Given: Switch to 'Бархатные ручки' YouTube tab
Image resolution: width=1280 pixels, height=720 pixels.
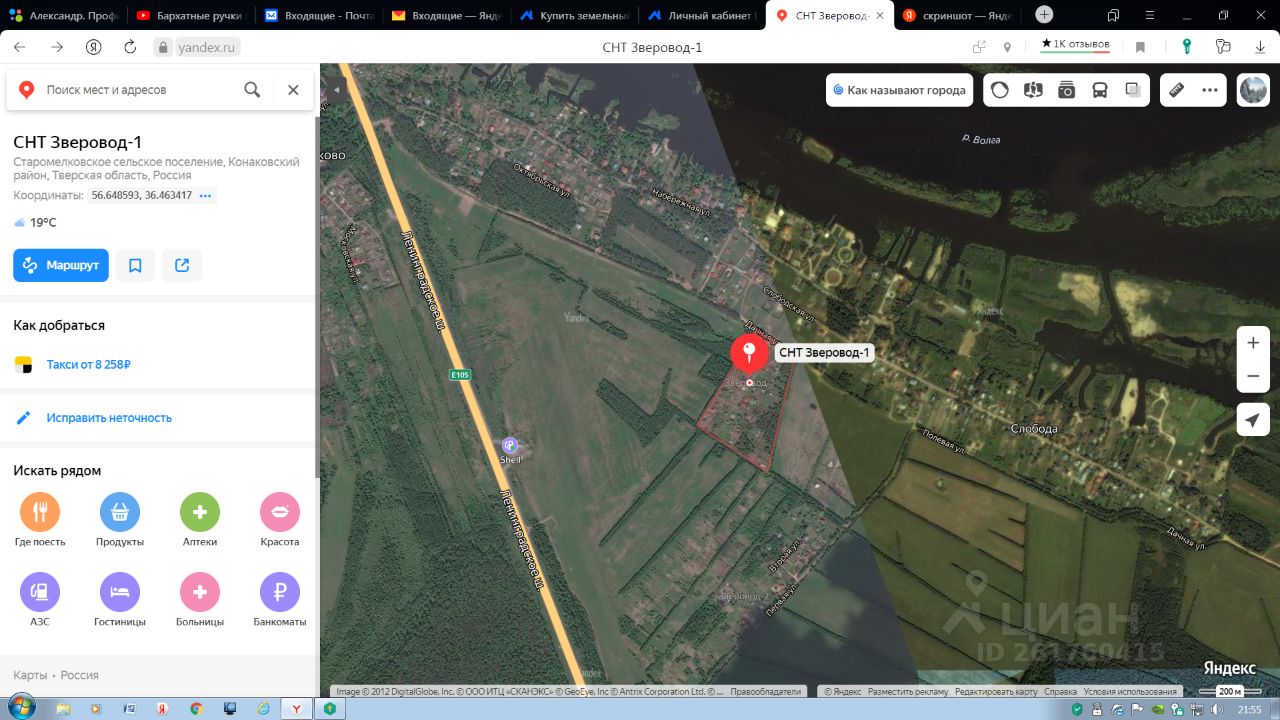Looking at the screenshot, I should (x=190, y=15).
